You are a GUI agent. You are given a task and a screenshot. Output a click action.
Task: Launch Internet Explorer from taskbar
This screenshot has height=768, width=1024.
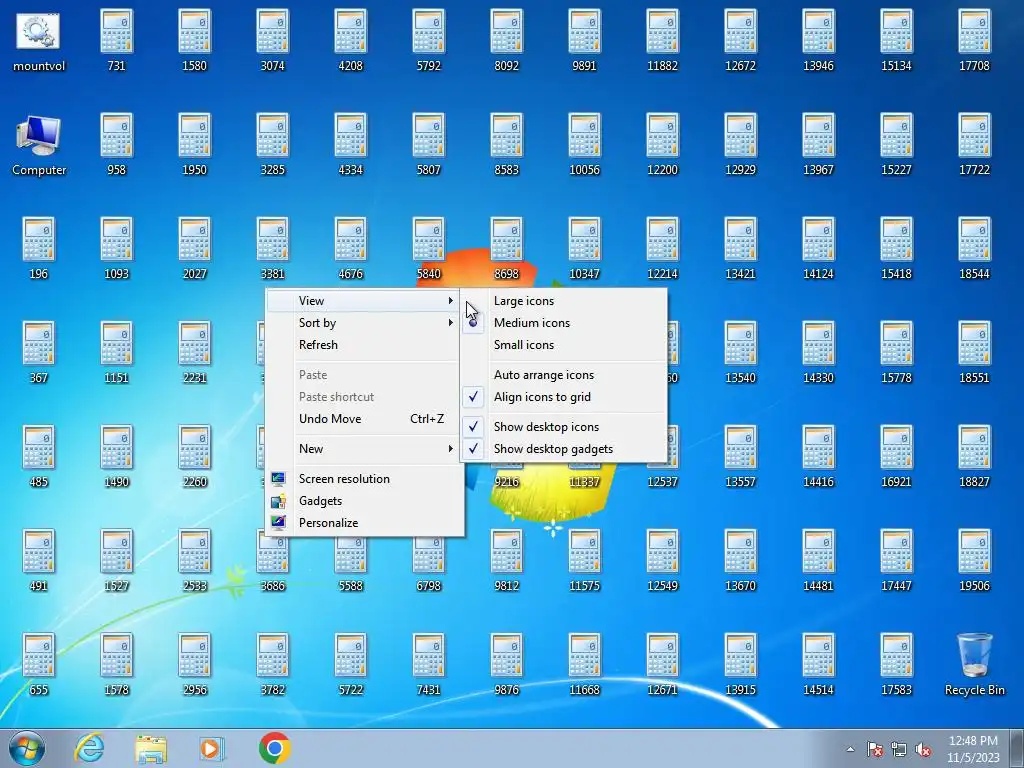tap(89, 748)
